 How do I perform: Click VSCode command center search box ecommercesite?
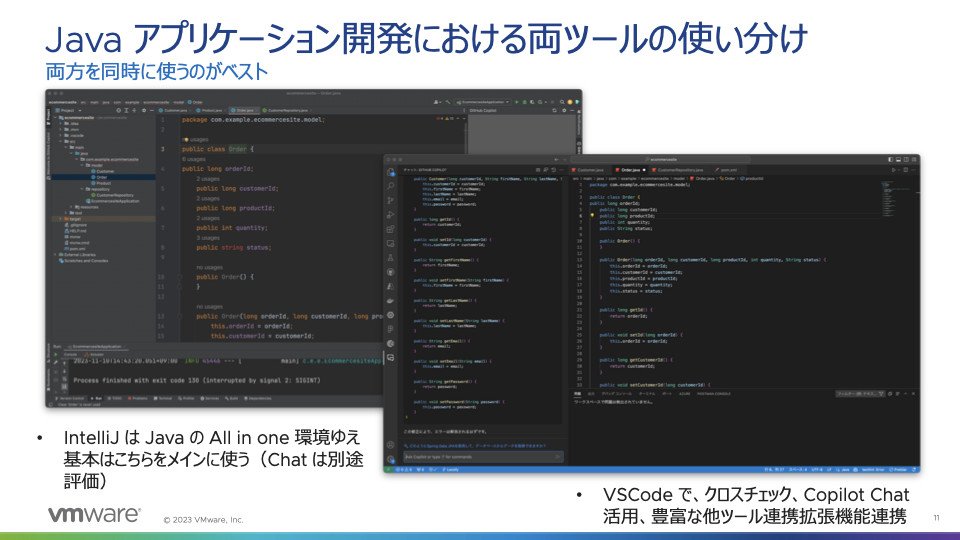click(x=661, y=159)
